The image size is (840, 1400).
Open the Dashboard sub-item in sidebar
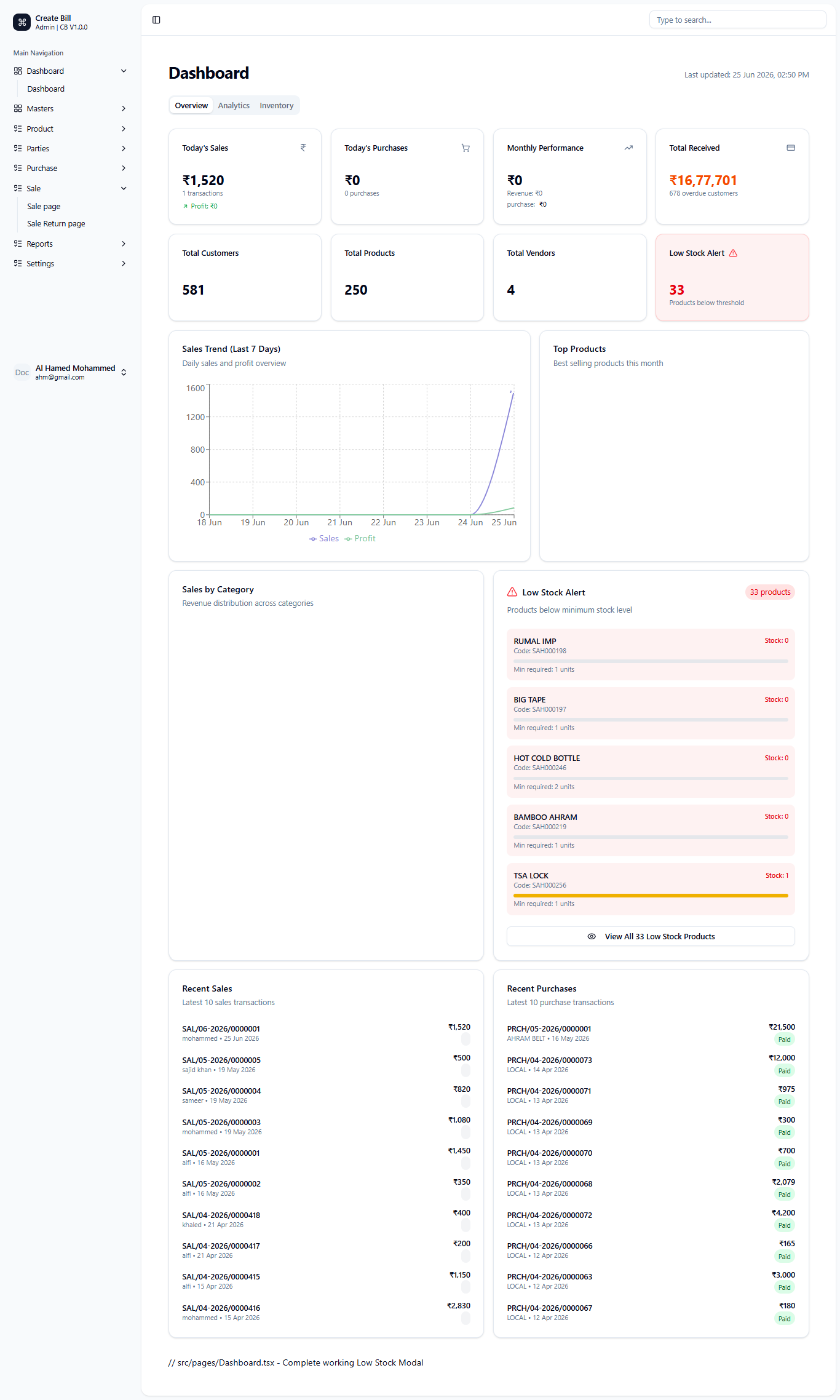coord(46,89)
